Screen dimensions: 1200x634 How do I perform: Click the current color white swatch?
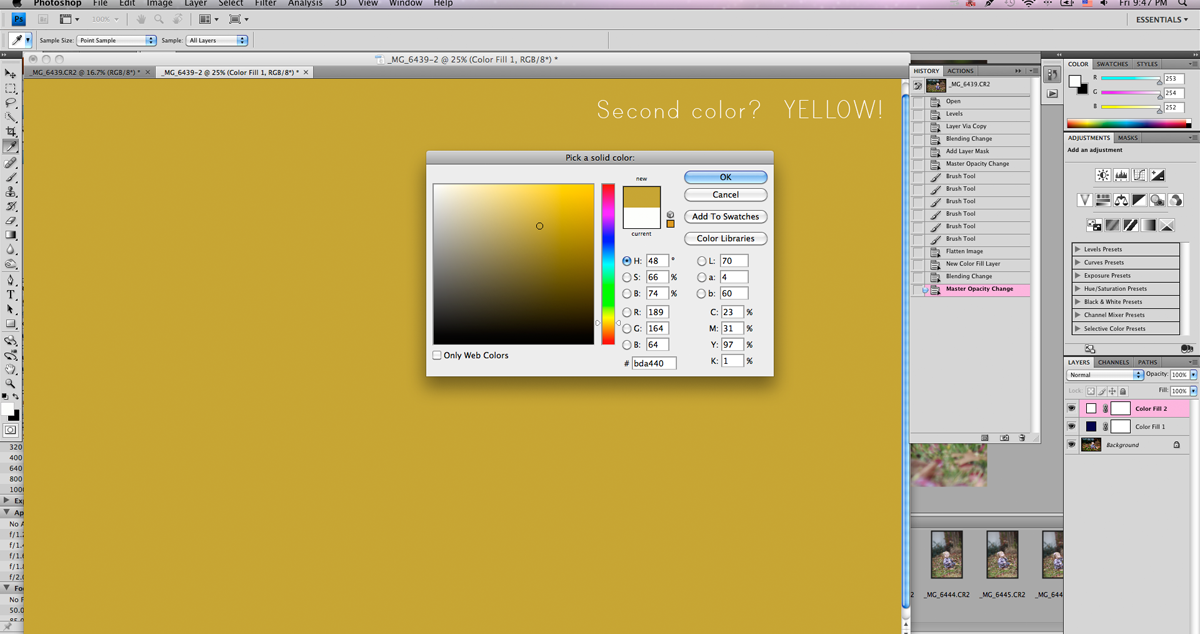pos(641,218)
